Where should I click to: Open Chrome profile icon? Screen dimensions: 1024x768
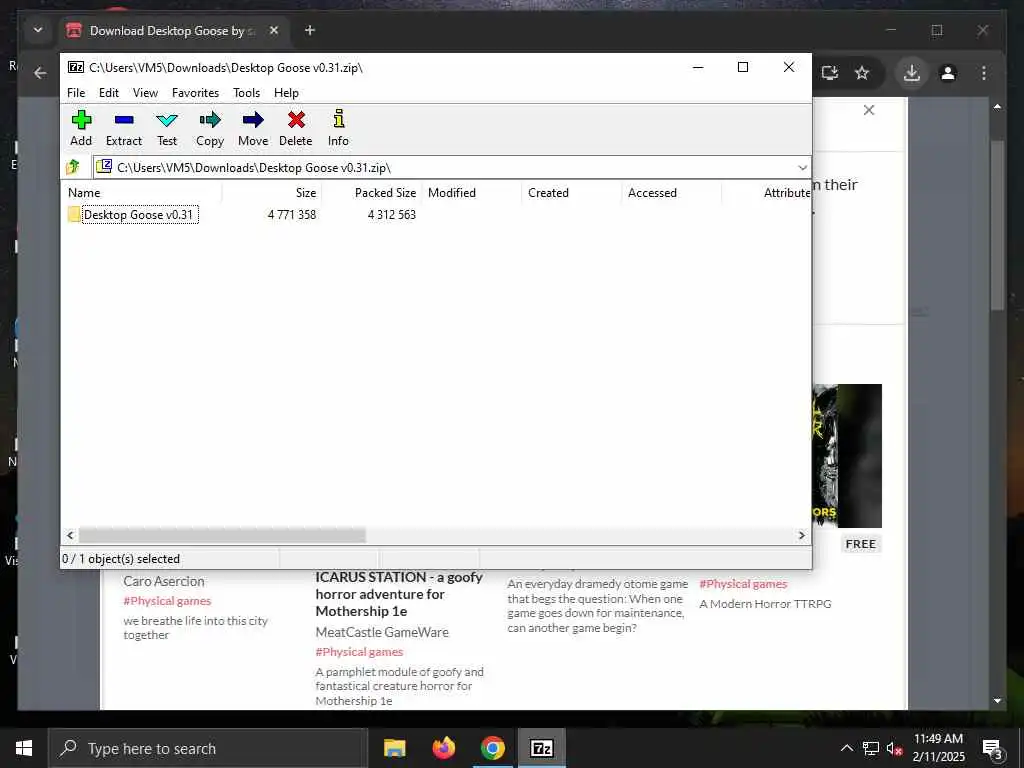[948, 72]
